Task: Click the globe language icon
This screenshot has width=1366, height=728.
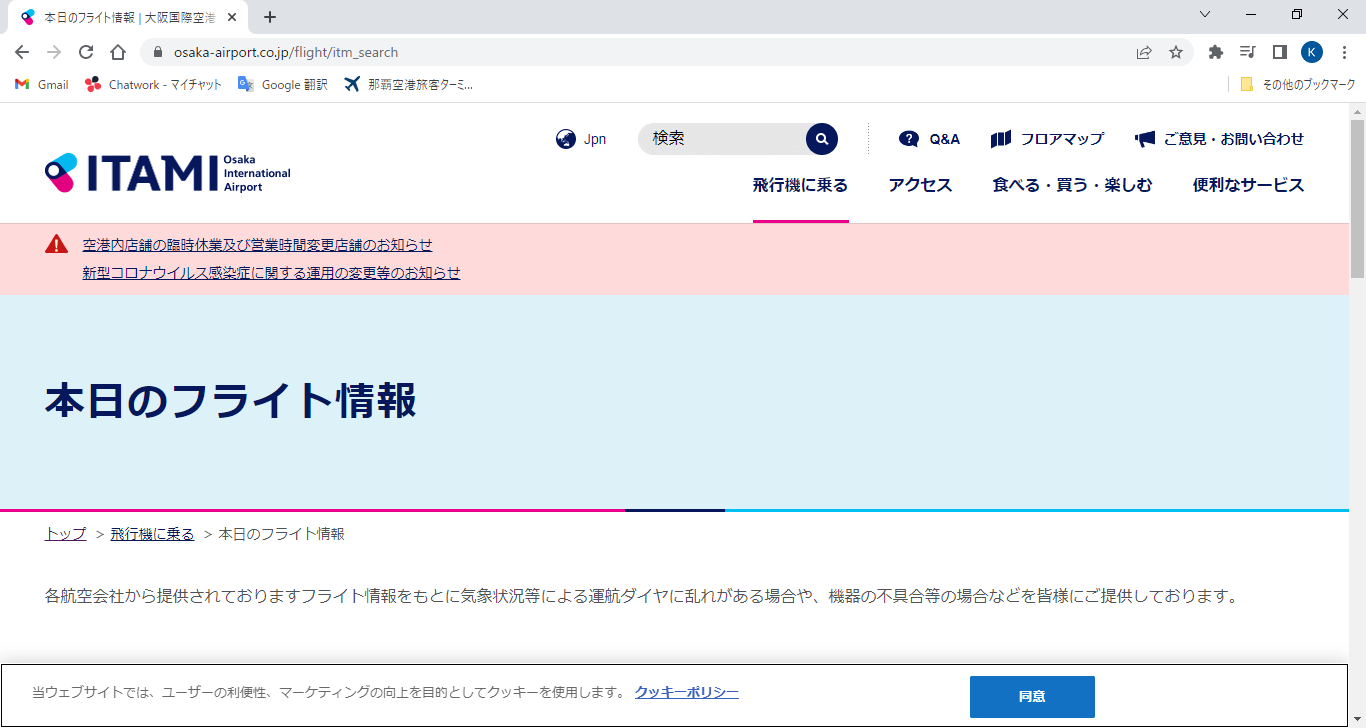Action: 566,139
